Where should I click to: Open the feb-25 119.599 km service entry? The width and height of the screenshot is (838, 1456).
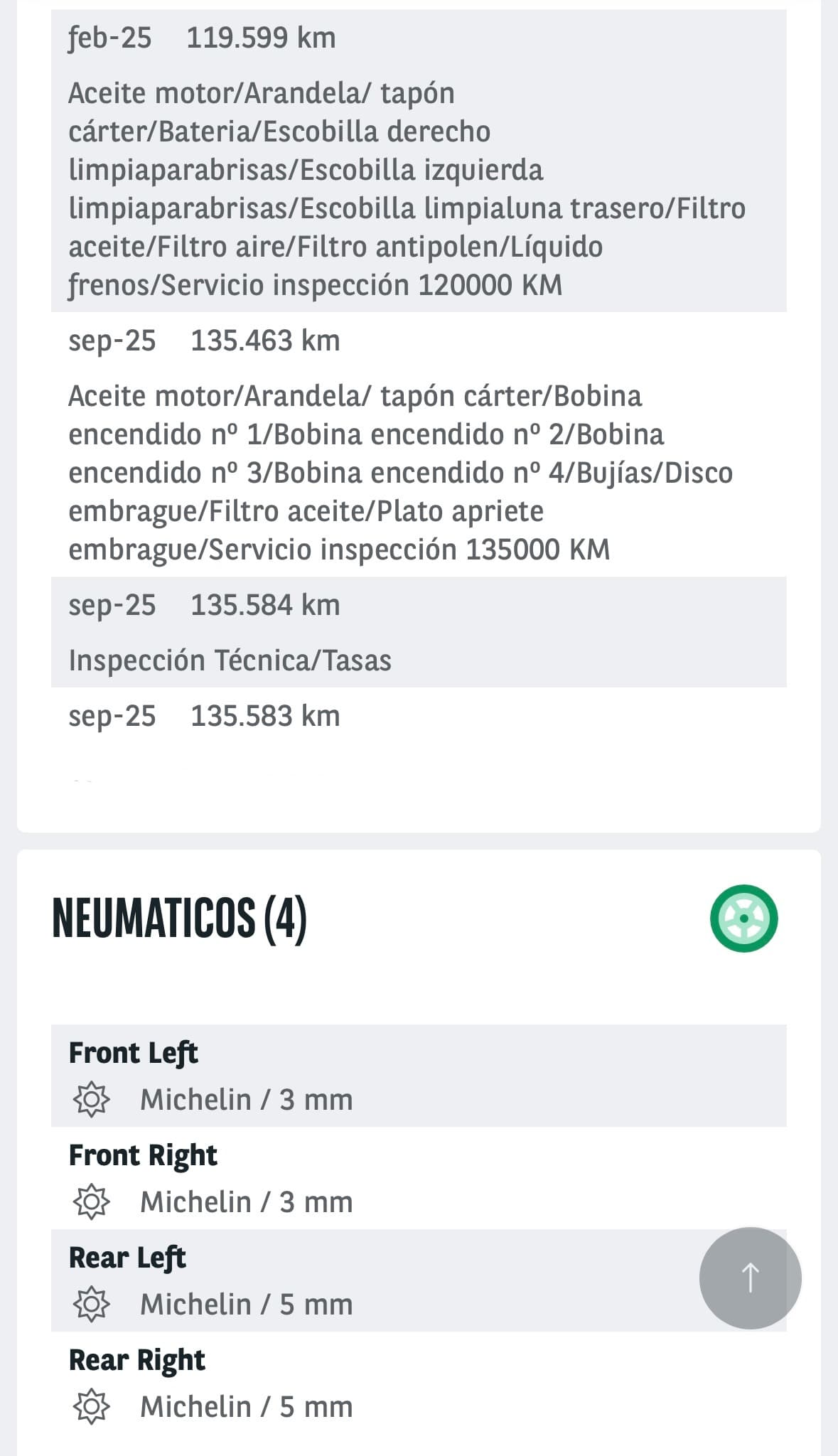(x=202, y=38)
